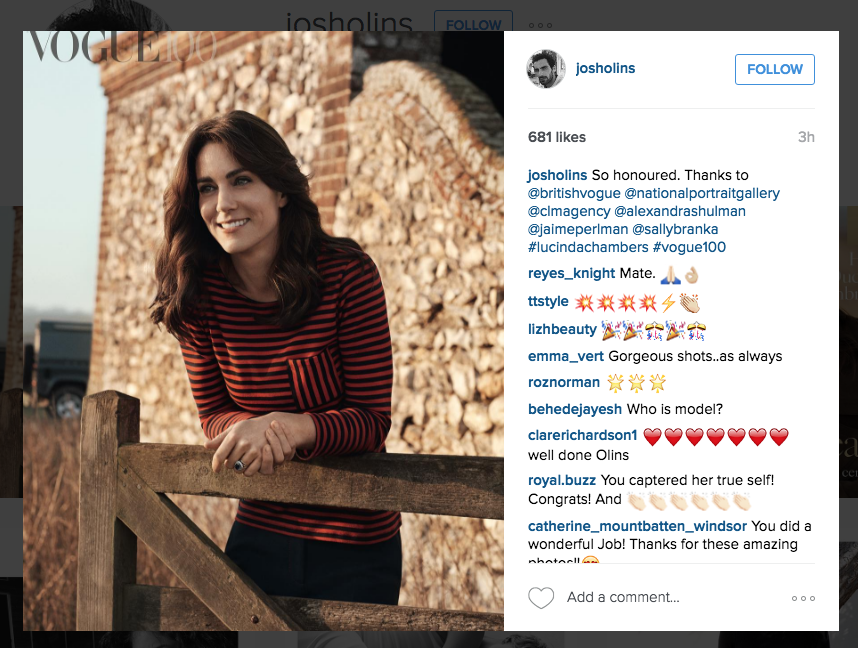Image resolution: width=858 pixels, height=648 pixels.
Task: Like the post with the heart icon
Action: click(541, 598)
